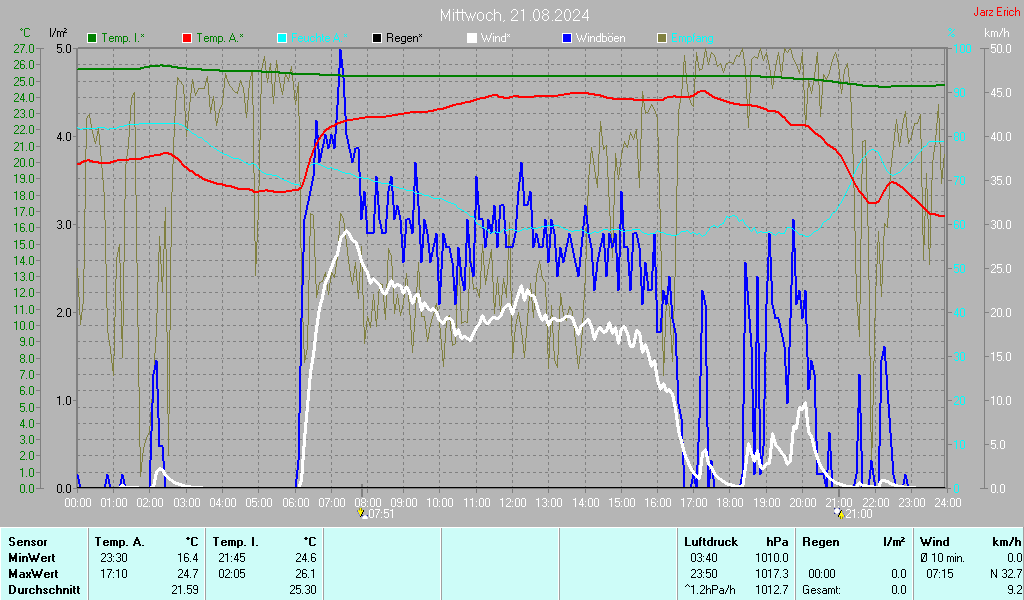Click the red Temp. A. legend swatch
Screen dimensions: 1024x600
187,39
